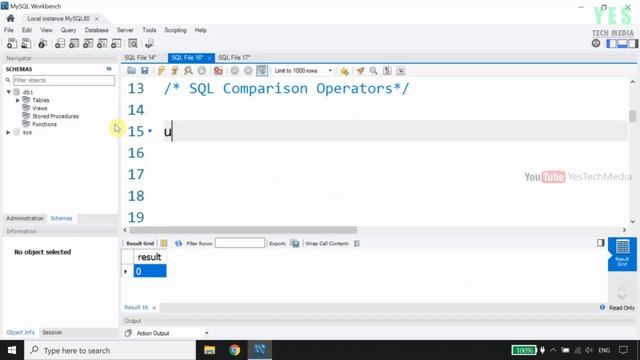Open the Help menu
The width and height of the screenshot is (640, 360).
200,30
